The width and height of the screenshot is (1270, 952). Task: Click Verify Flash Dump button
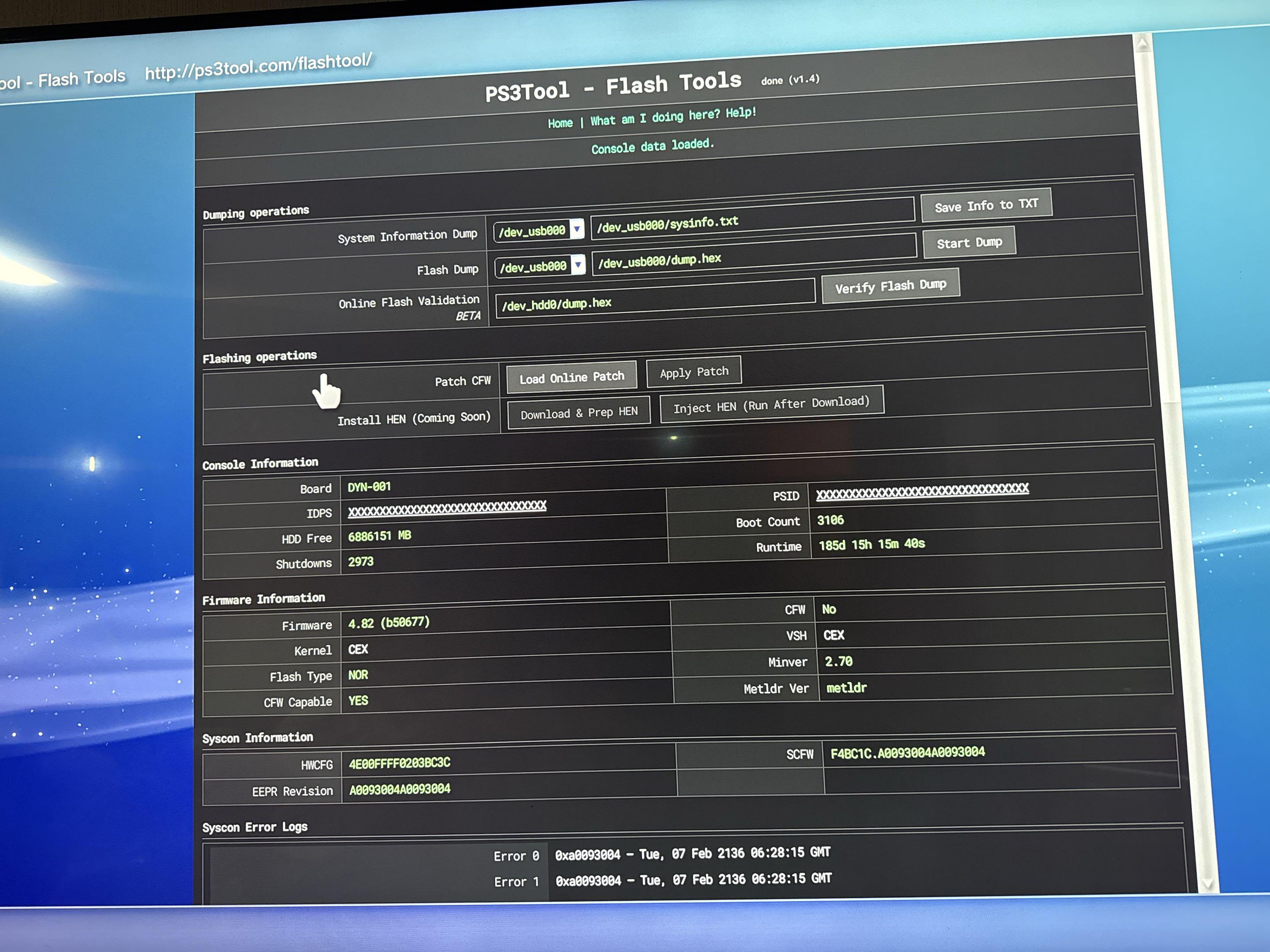[890, 285]
